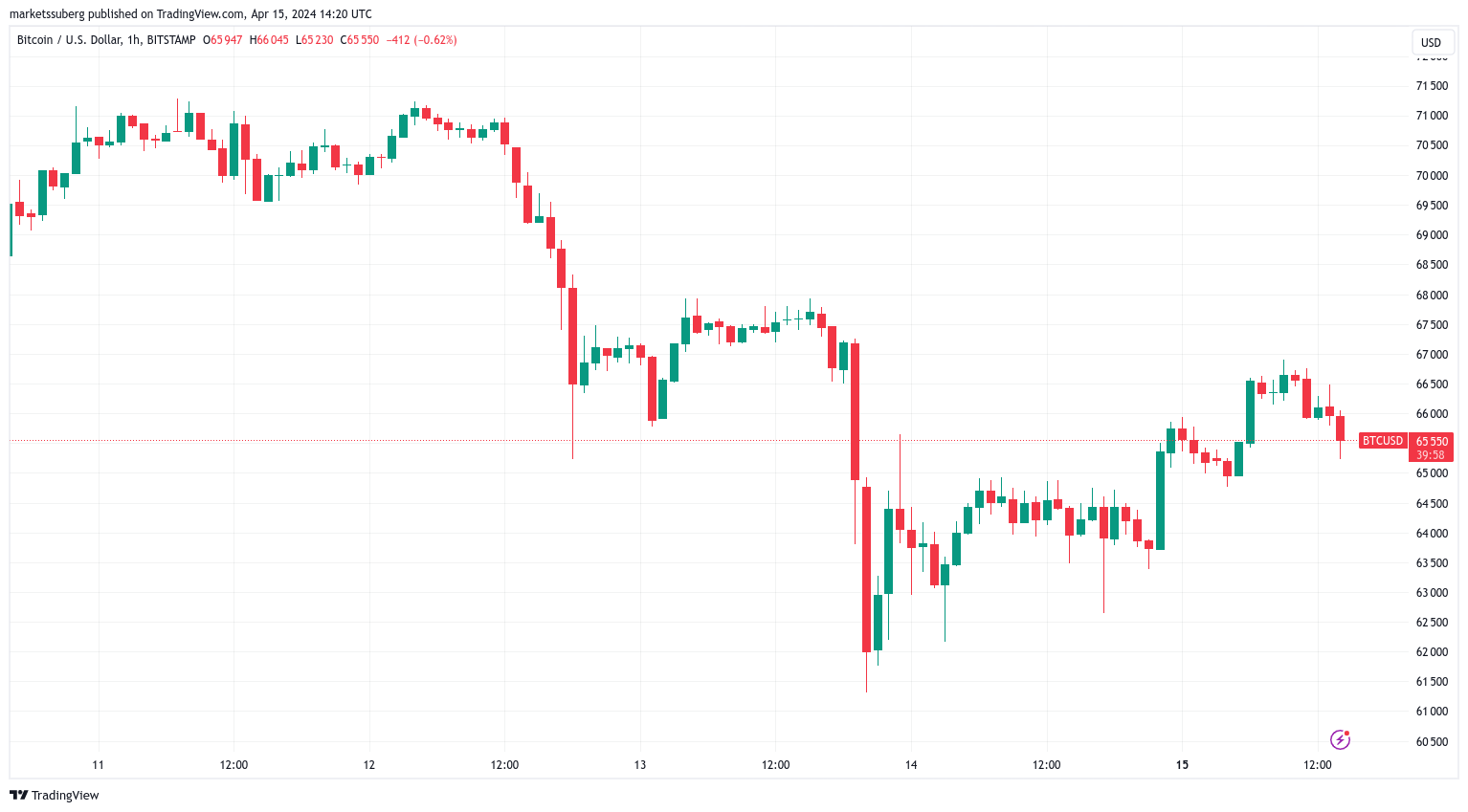This screenshot has width=1468, height=812.
Task: Select the bold 15 date on time axis
Action: pyautogui.click(x=1182, y=765)
